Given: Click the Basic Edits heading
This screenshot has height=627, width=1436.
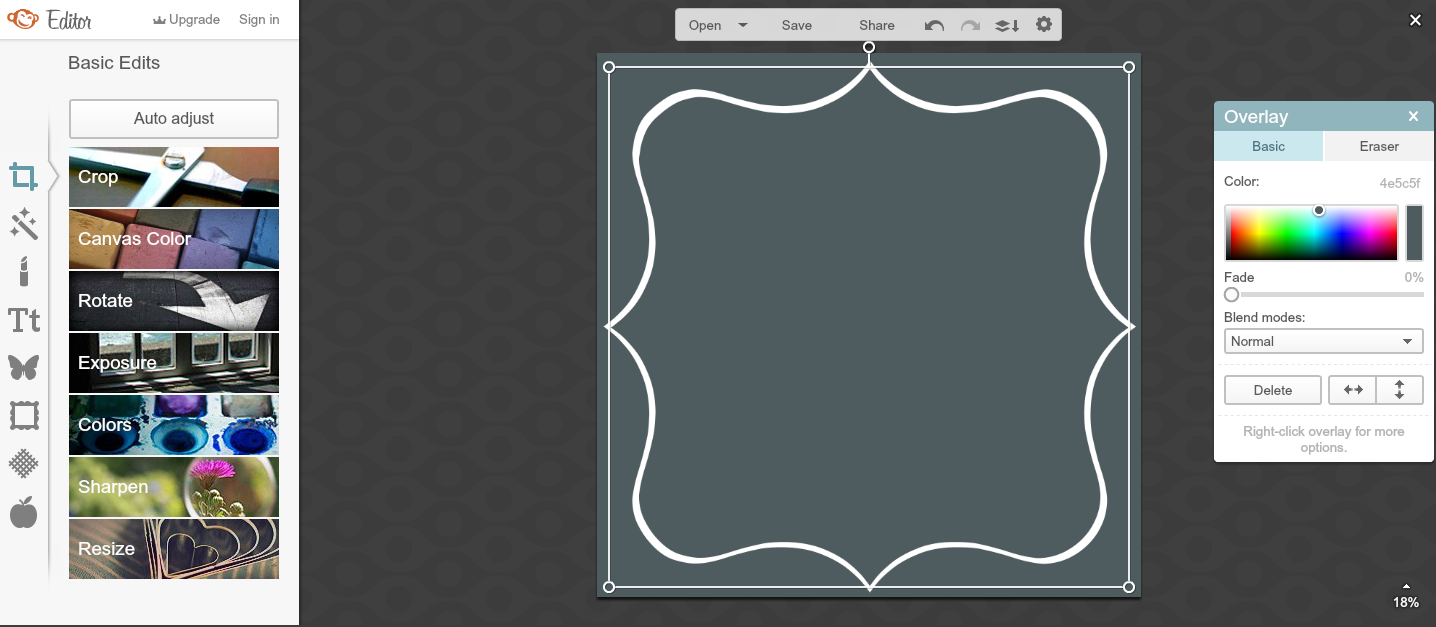Looking at the screenshot, I should click(x=114, y=63).
